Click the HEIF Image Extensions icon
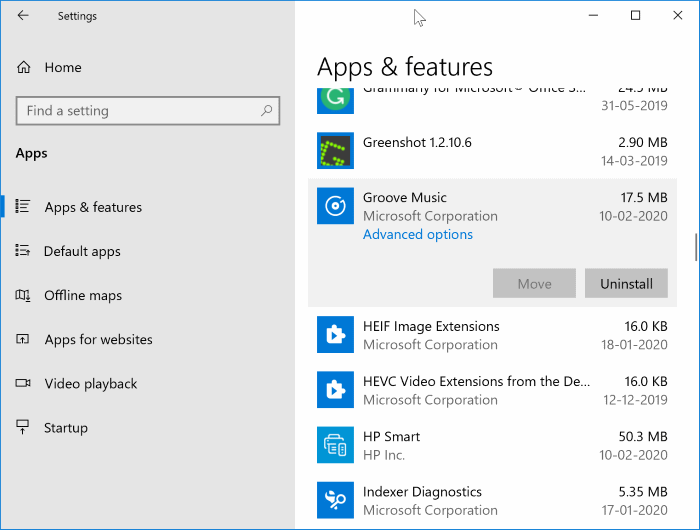Screen dimensions: 700x530 [335, 334]
